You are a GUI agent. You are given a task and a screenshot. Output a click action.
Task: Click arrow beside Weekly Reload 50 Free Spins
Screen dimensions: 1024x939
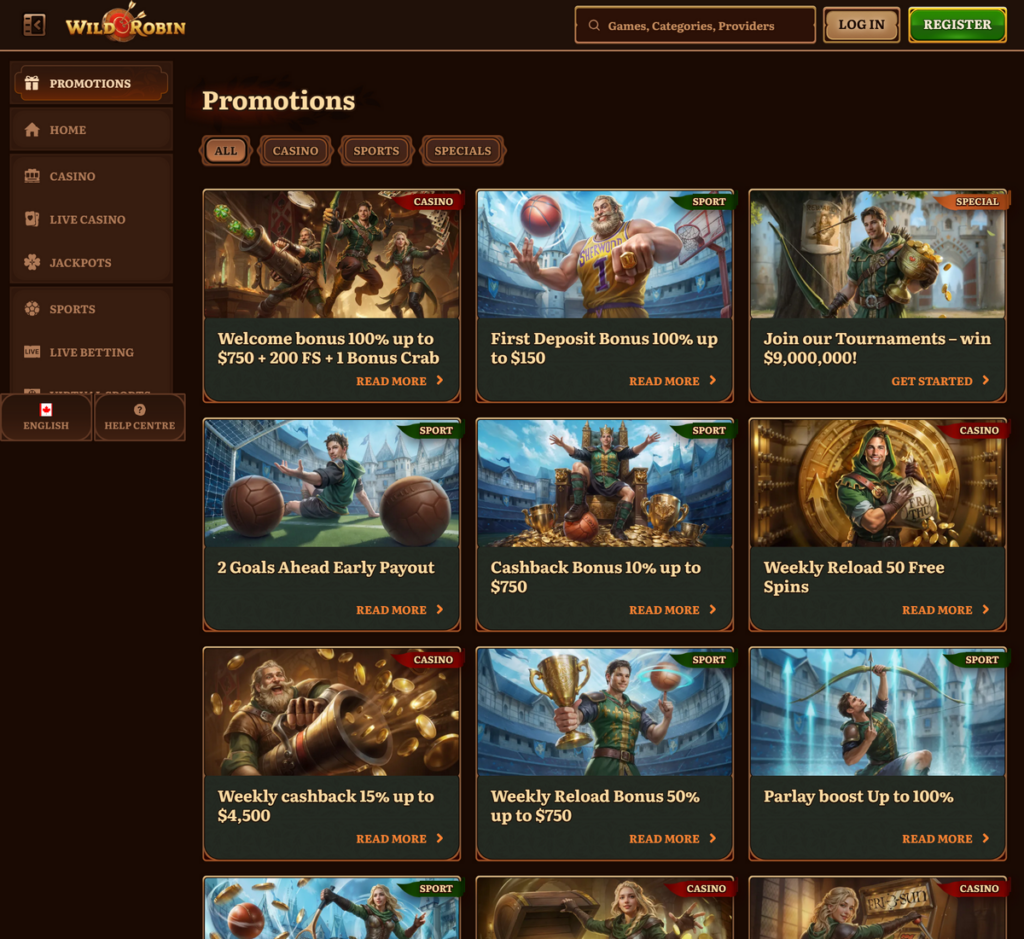point(985,609)
